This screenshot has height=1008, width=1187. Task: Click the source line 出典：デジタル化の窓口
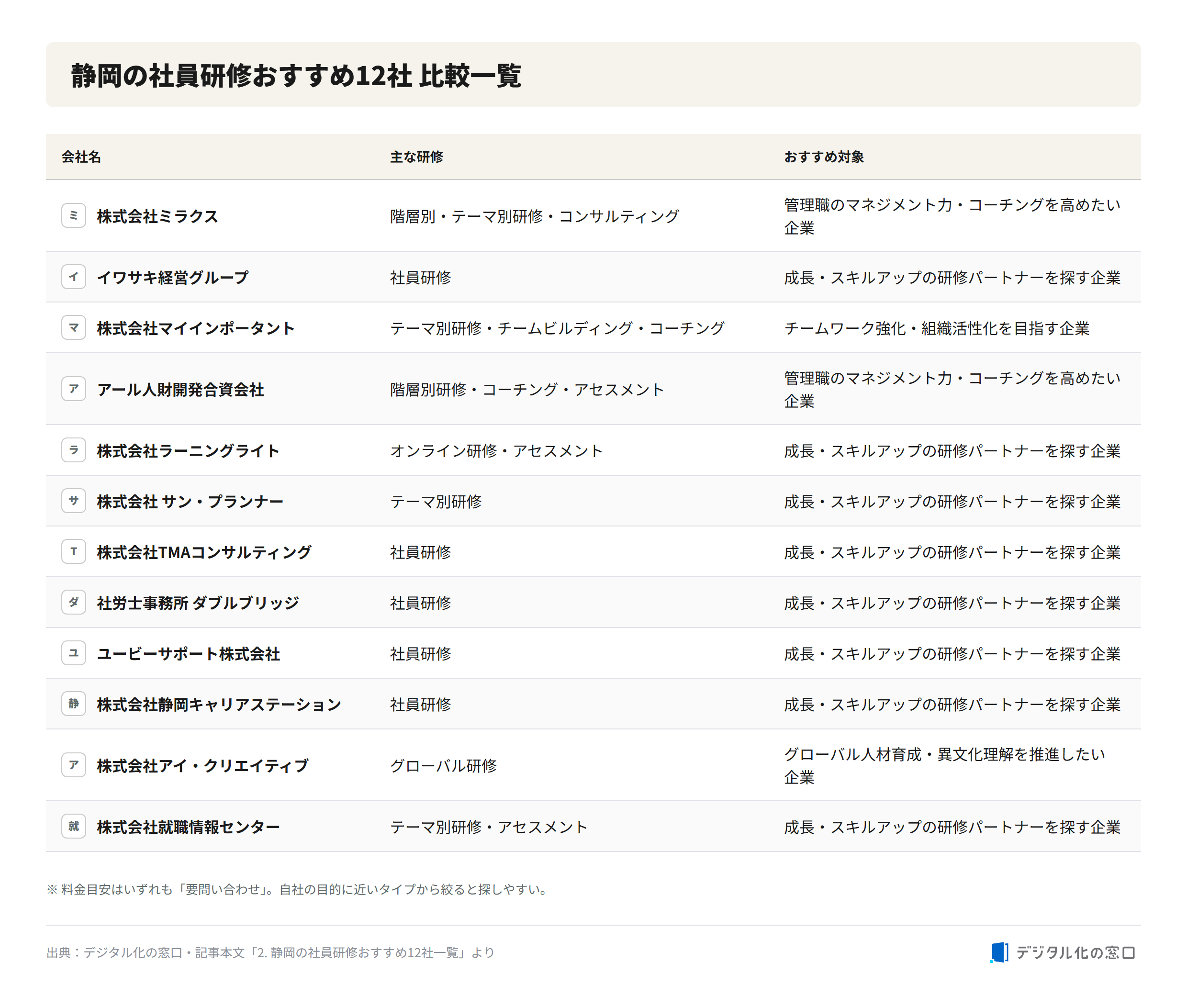[x=270, y=952]
